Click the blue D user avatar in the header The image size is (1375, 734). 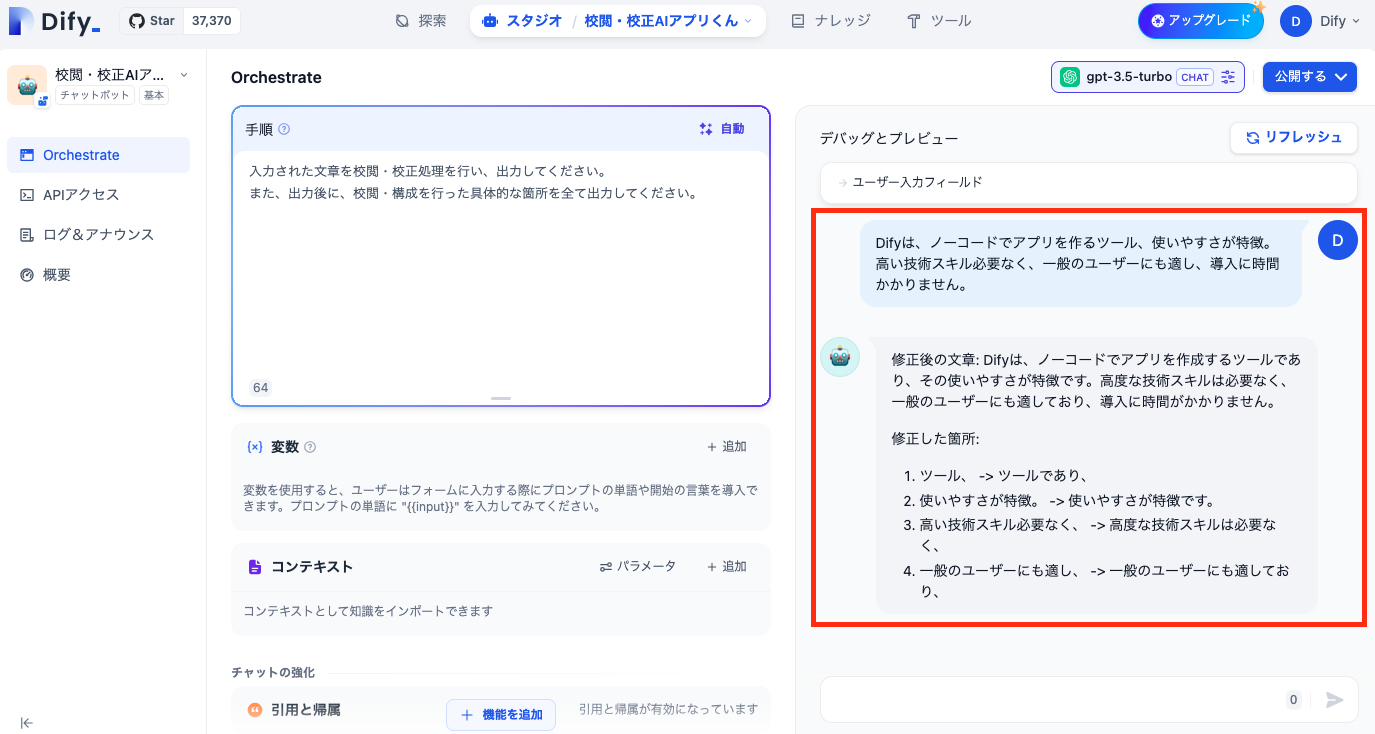coord(1296,20)
